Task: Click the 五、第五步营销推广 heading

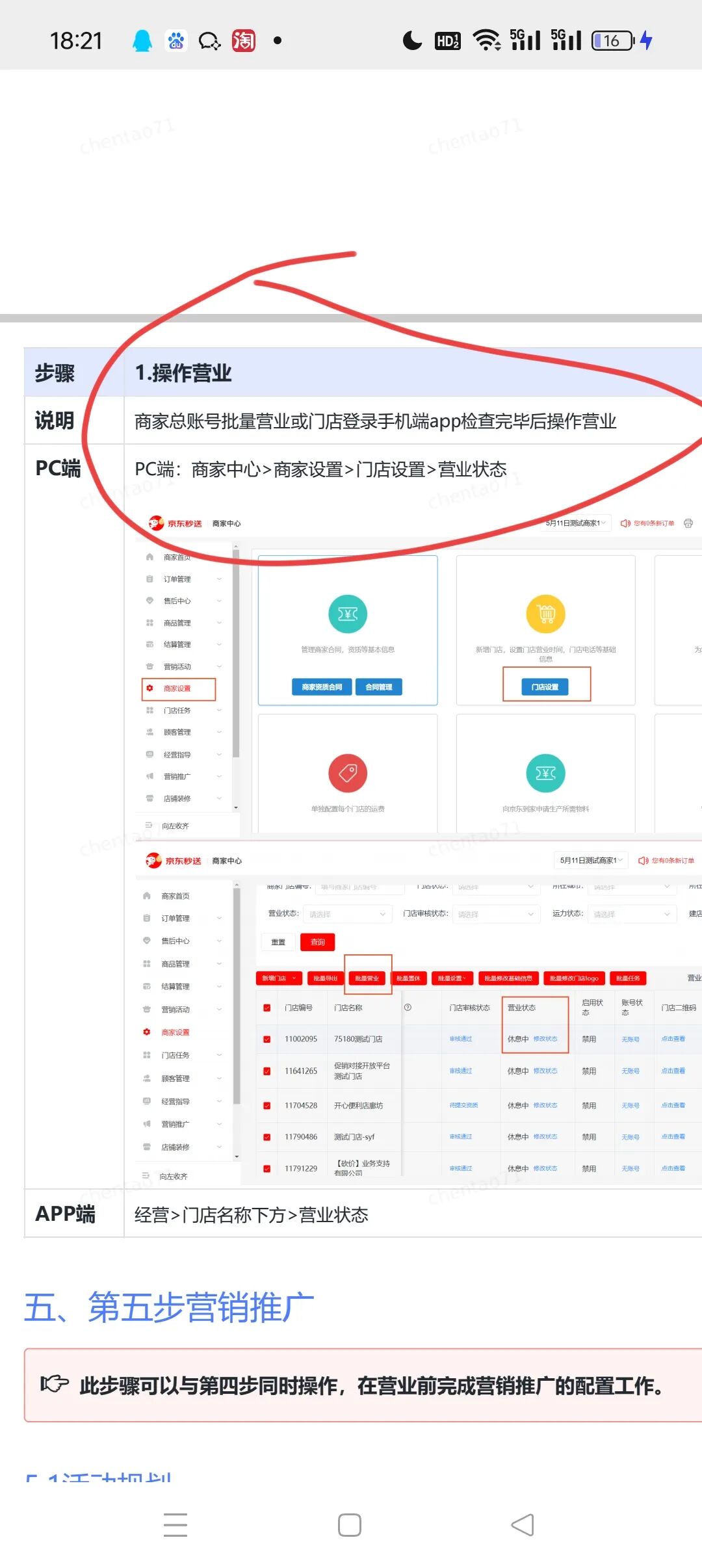Action: [169, 1307]
